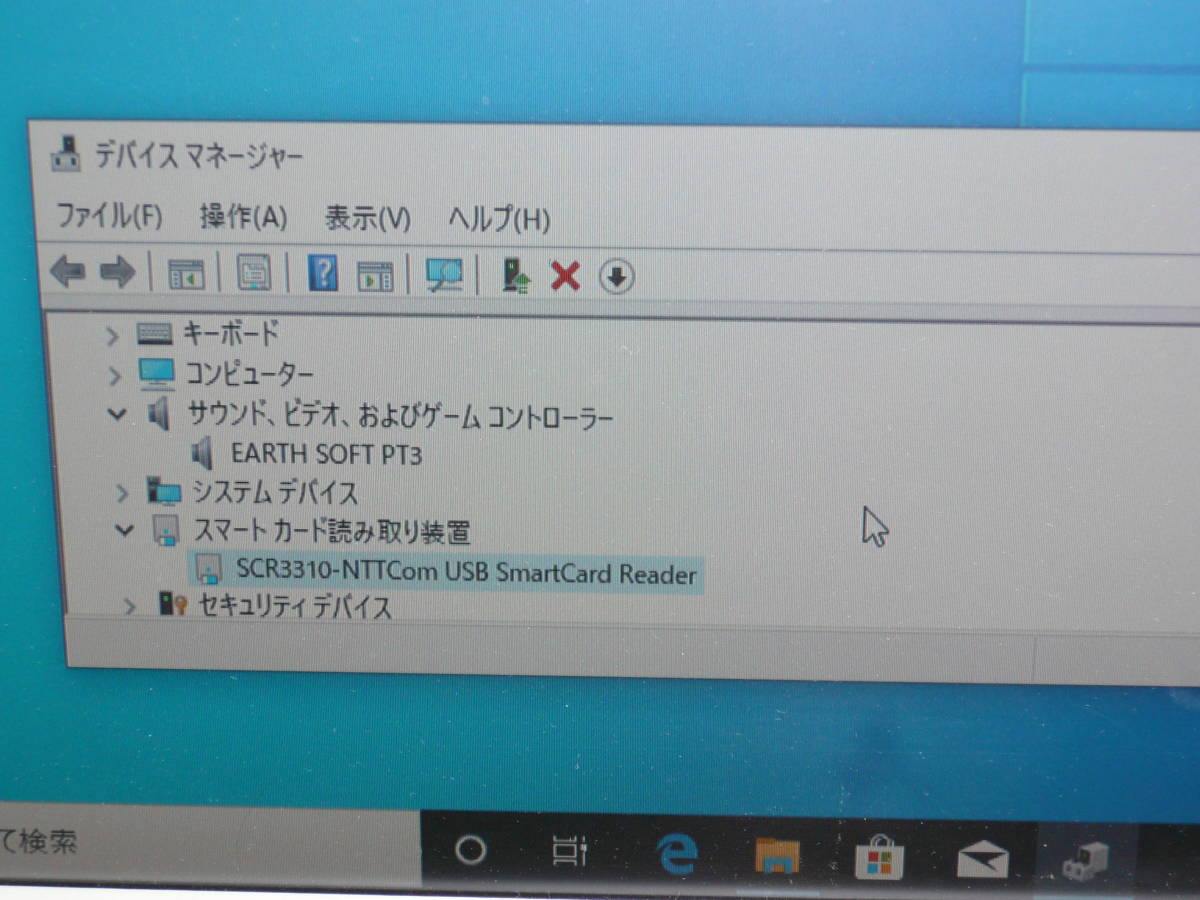This screenshot has width=1200, height=900.
Task: Click the Device Manager taskbar button
Action: (x=1085, y=861)
